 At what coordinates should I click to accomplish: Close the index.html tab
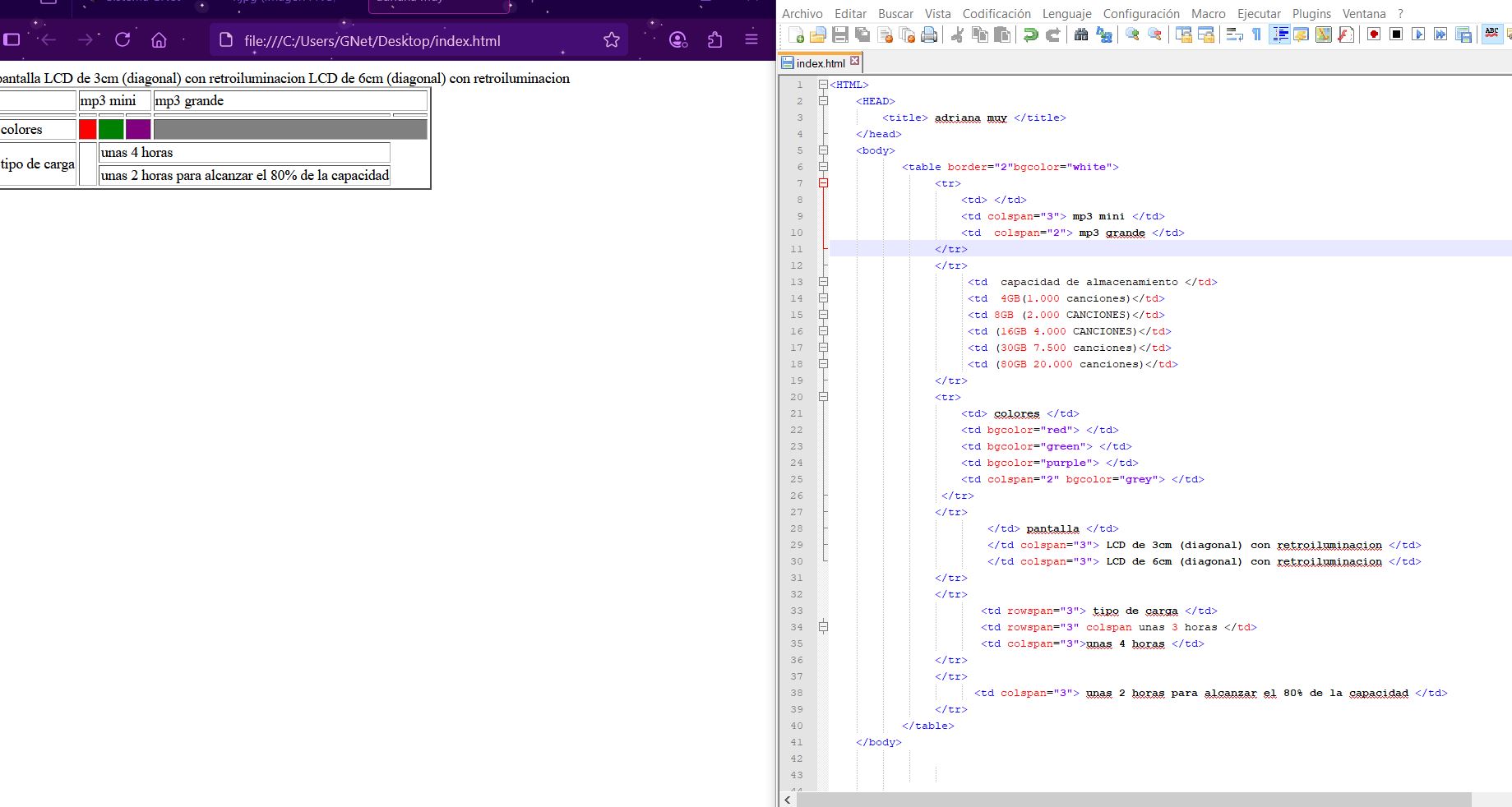(854, 62)
